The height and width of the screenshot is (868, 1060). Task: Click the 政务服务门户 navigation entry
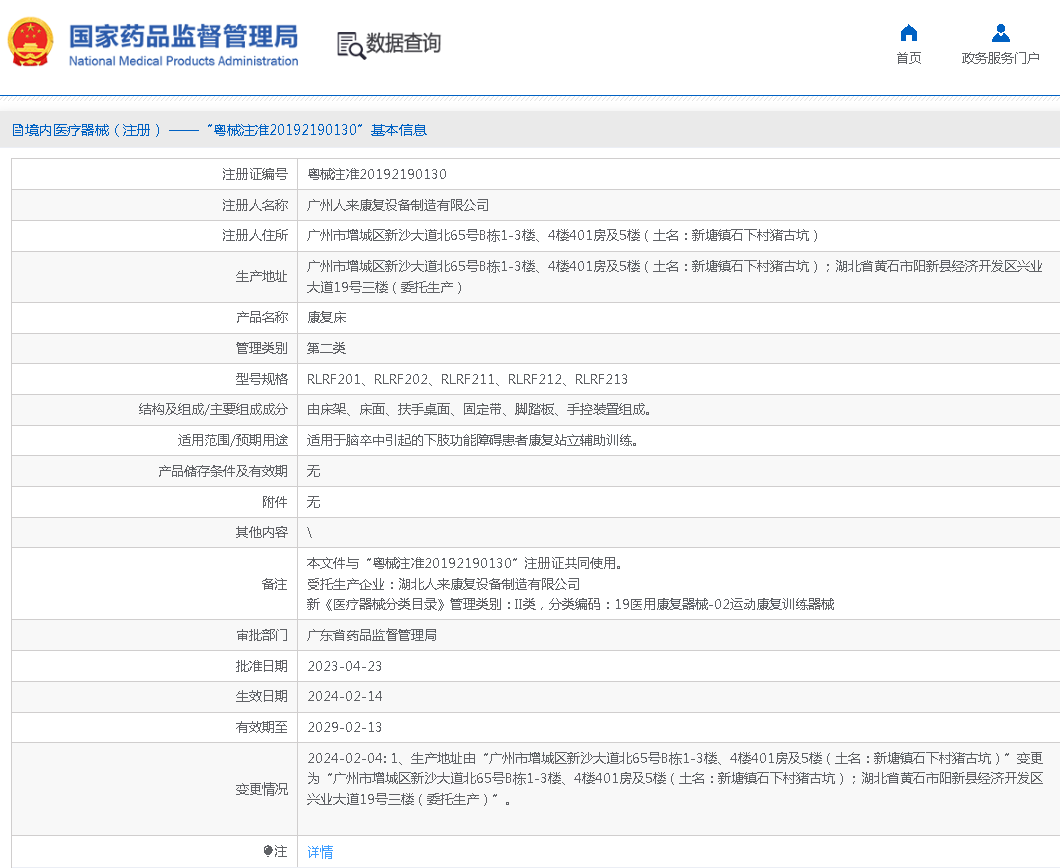[x=999, y=57]
